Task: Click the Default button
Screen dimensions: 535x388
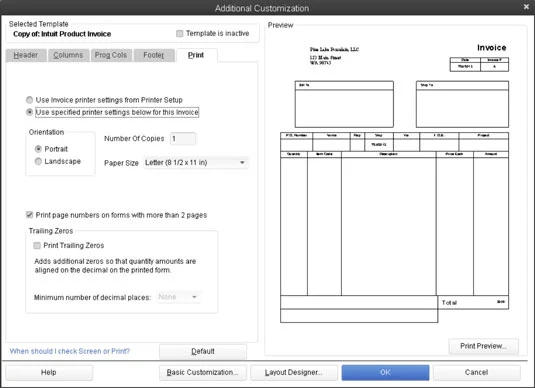Action: coord(203,351)
